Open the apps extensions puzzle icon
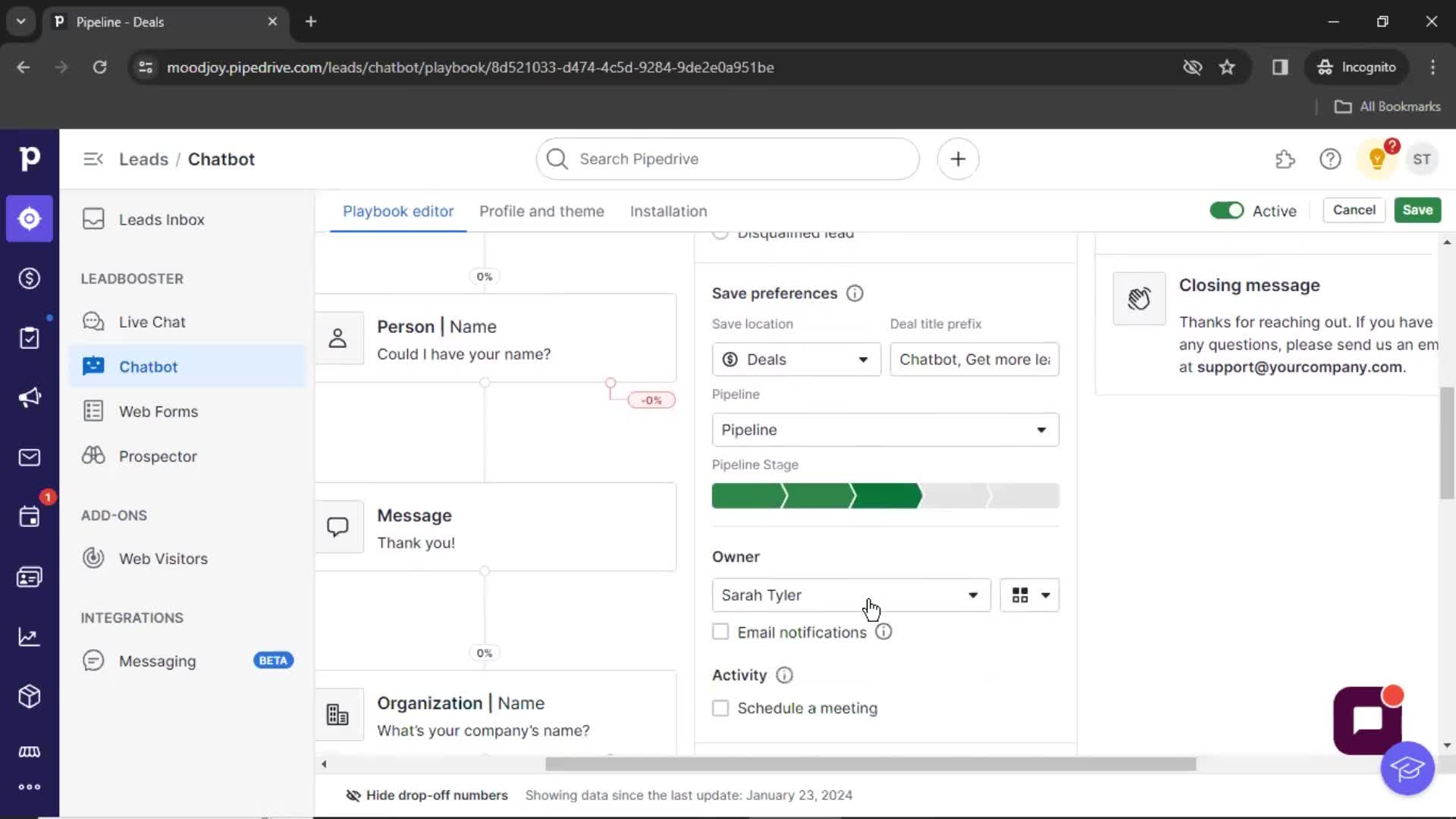 [x=1285, y=159]
